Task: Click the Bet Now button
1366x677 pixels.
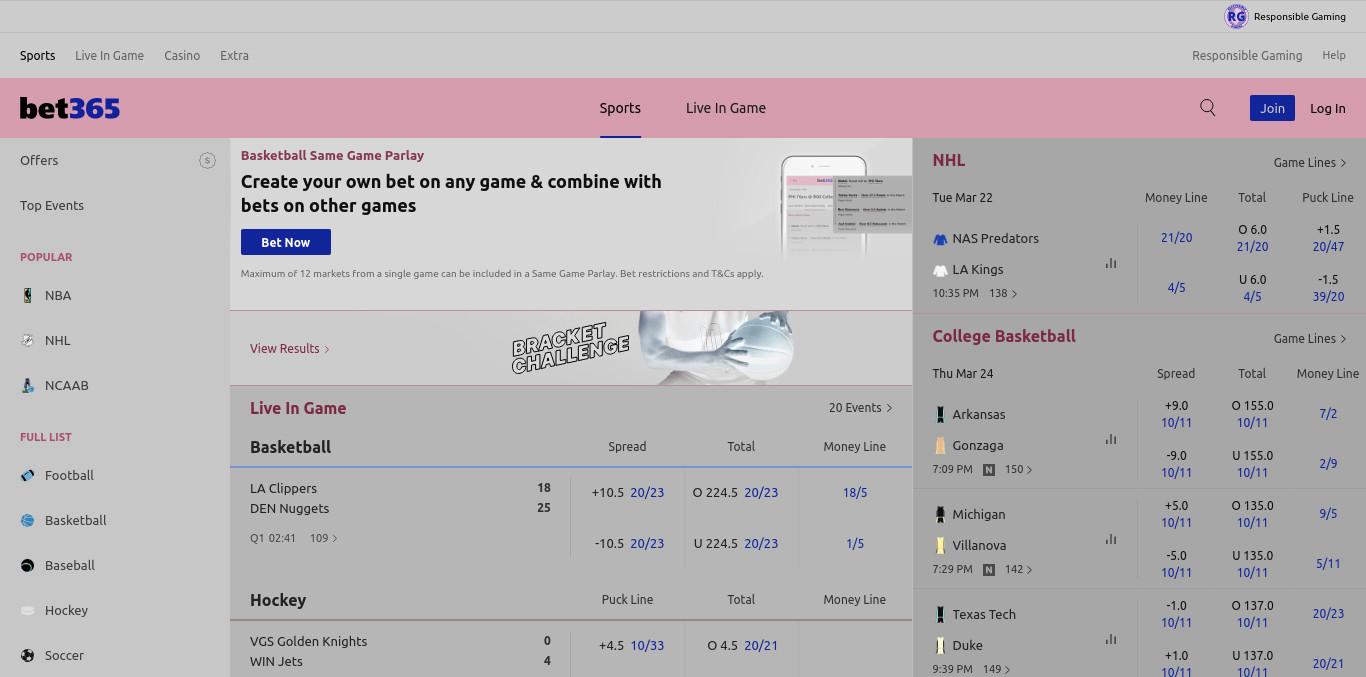Action: click(286, 242)
